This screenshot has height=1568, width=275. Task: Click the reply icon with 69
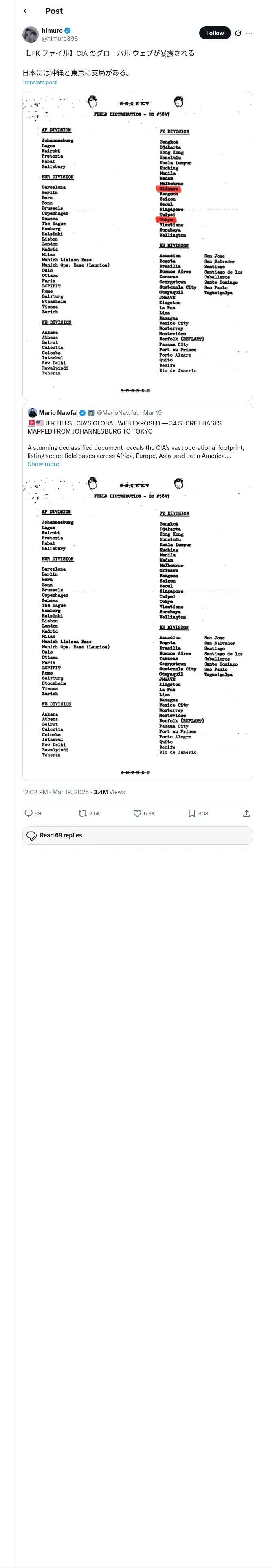point(29,813)
